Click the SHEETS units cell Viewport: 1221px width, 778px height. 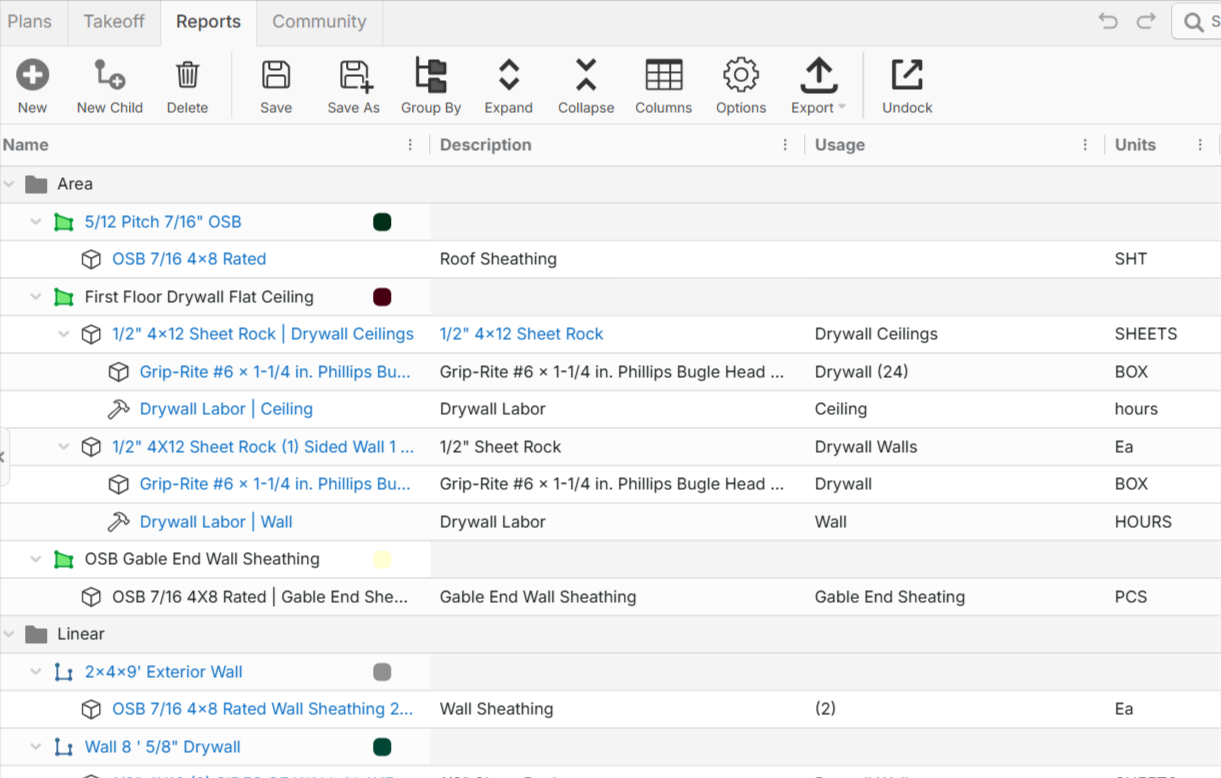click(x=1146, y=334)
